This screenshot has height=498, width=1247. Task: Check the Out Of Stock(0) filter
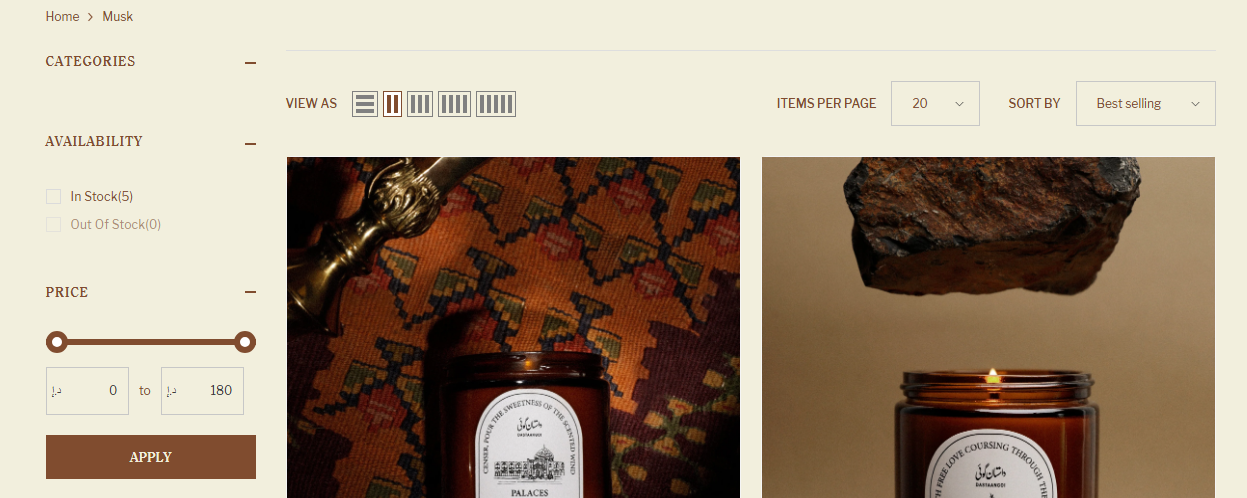click(x=54, y=225)
